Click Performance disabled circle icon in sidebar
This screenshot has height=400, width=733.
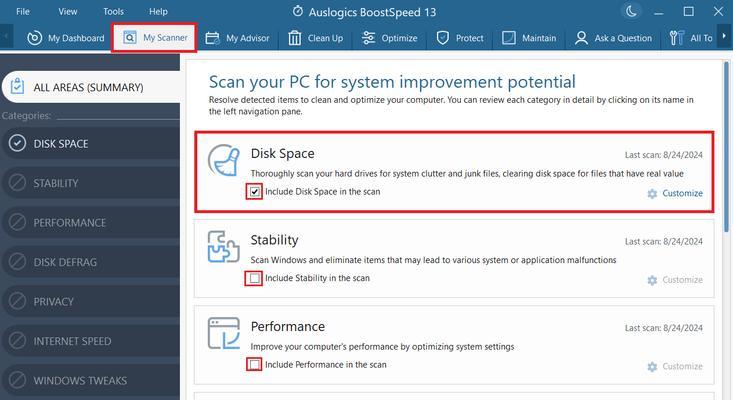coord(17,222)
